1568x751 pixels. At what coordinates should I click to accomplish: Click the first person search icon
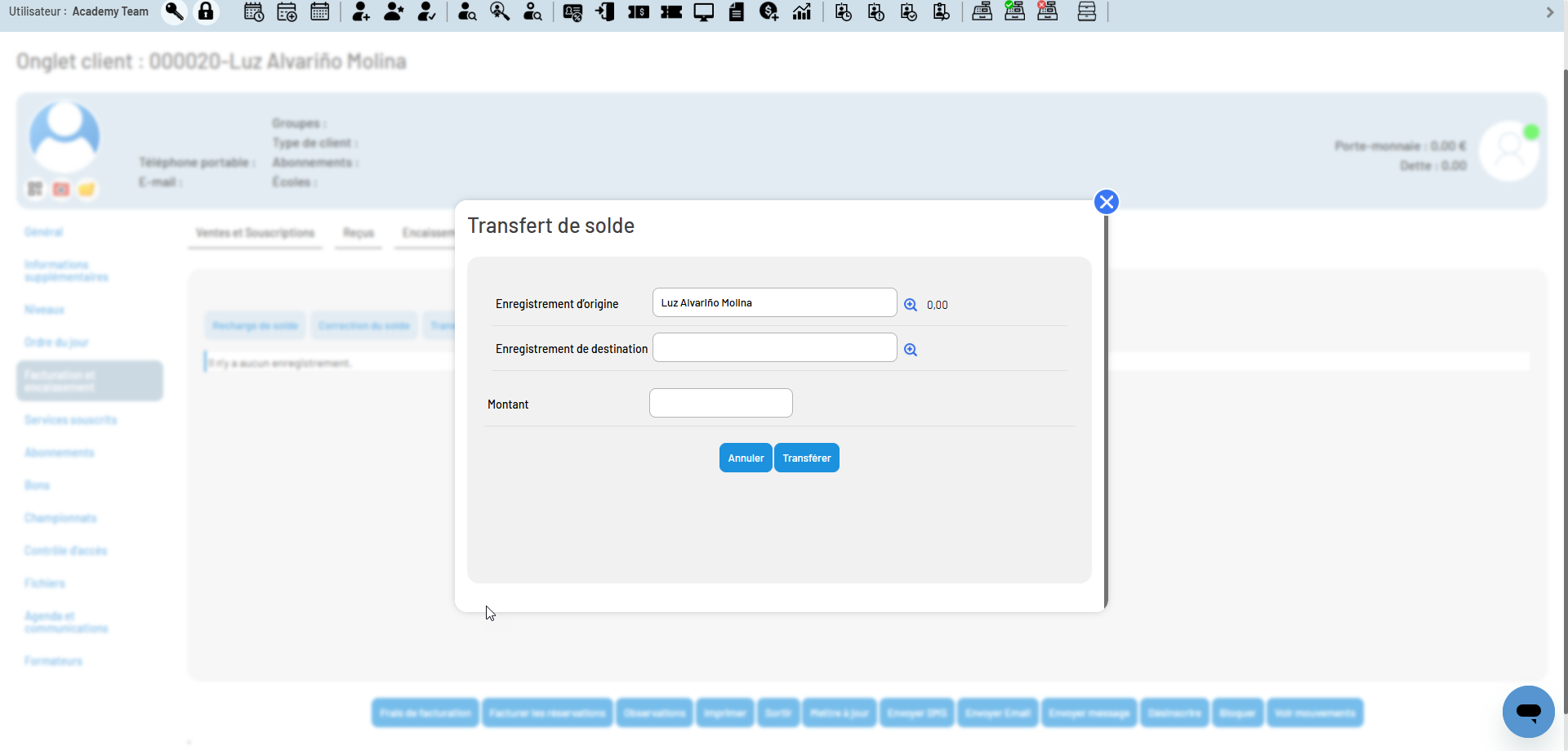point(467,11)
